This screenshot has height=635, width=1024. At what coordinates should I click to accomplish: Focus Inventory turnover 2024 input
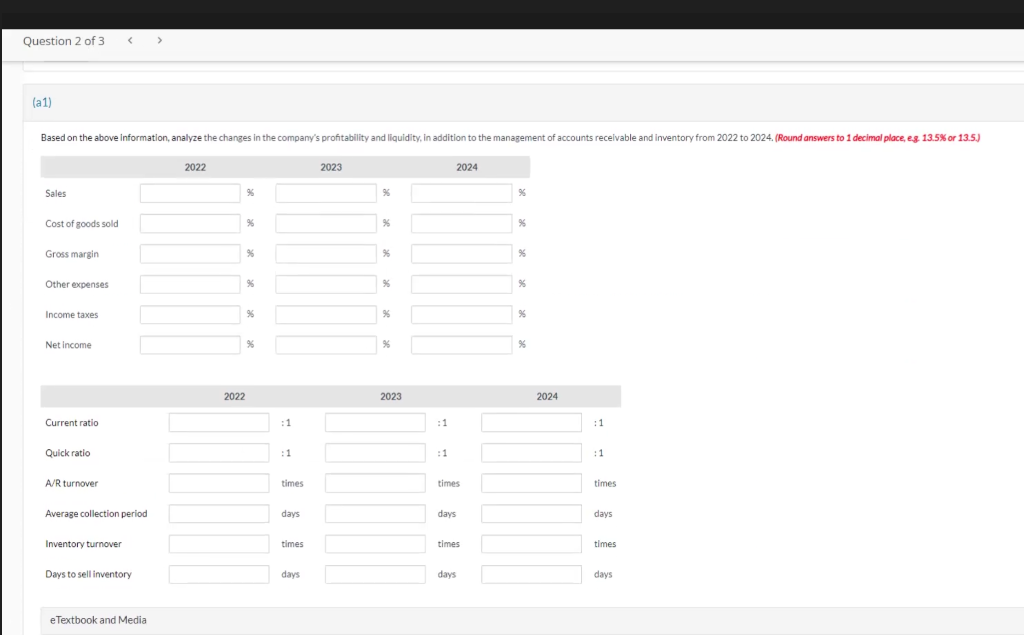coord(532,544)
